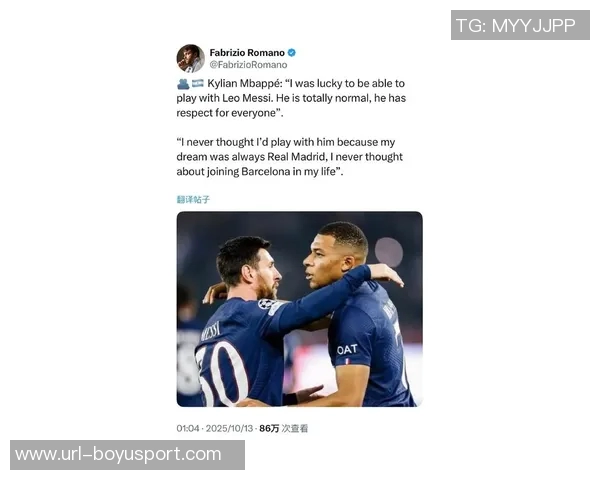The image size is (600, 480).
Task: Click the TG: MYYJJPP watermark banner
Action: tap(520, 25)
